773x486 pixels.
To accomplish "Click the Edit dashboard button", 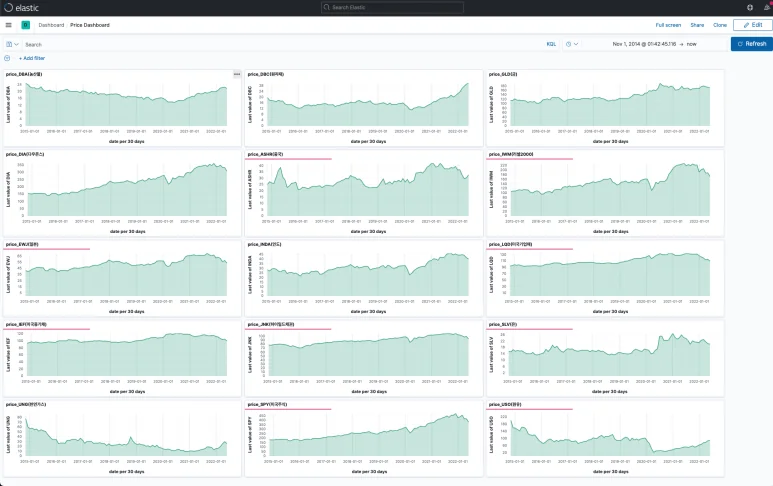I will tap(752, 24).
